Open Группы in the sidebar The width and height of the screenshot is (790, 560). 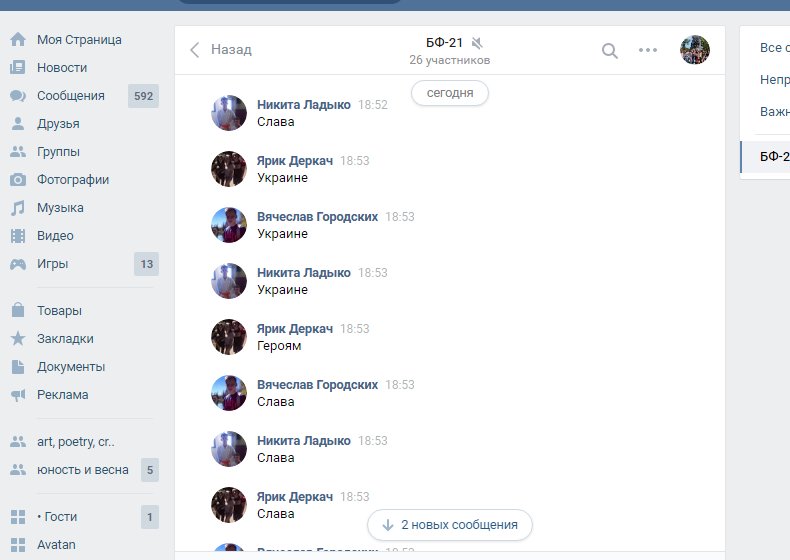(58, 152)
